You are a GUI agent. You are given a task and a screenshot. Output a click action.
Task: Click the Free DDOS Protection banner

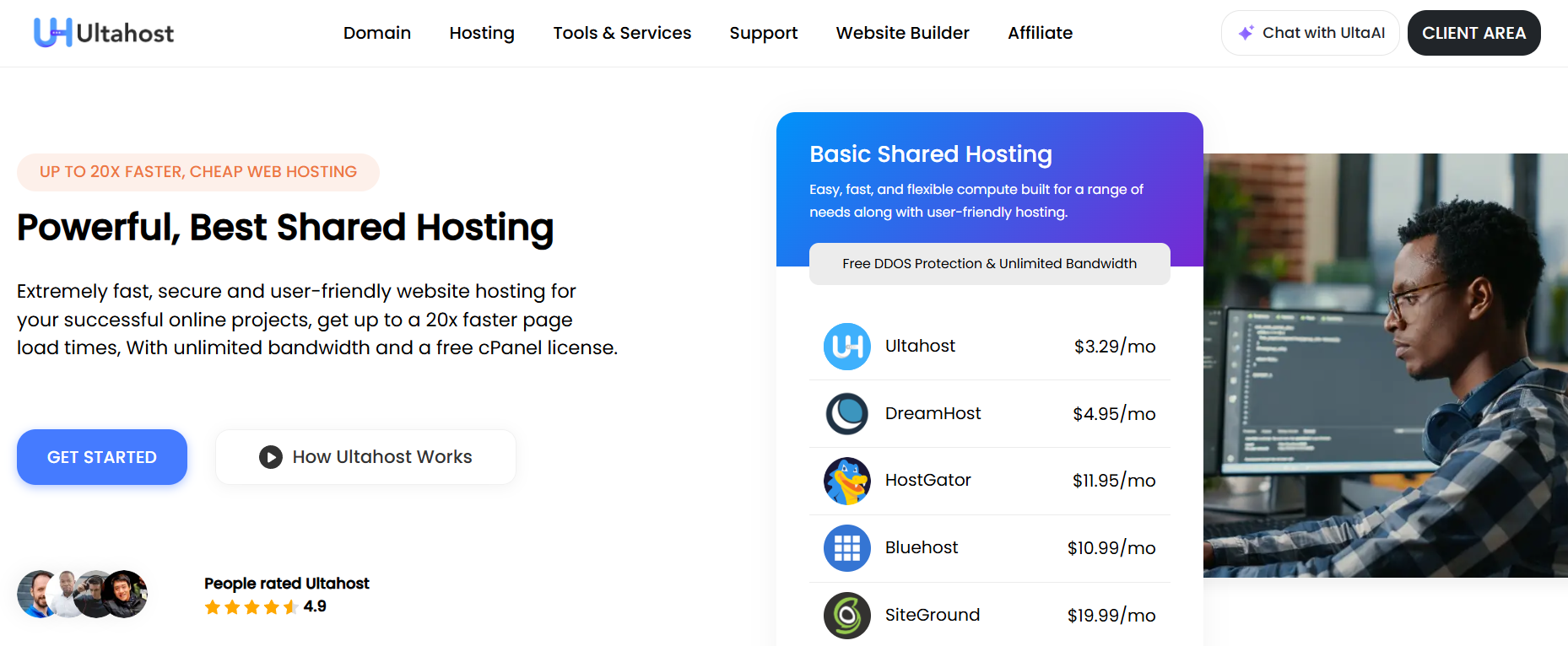990,264
